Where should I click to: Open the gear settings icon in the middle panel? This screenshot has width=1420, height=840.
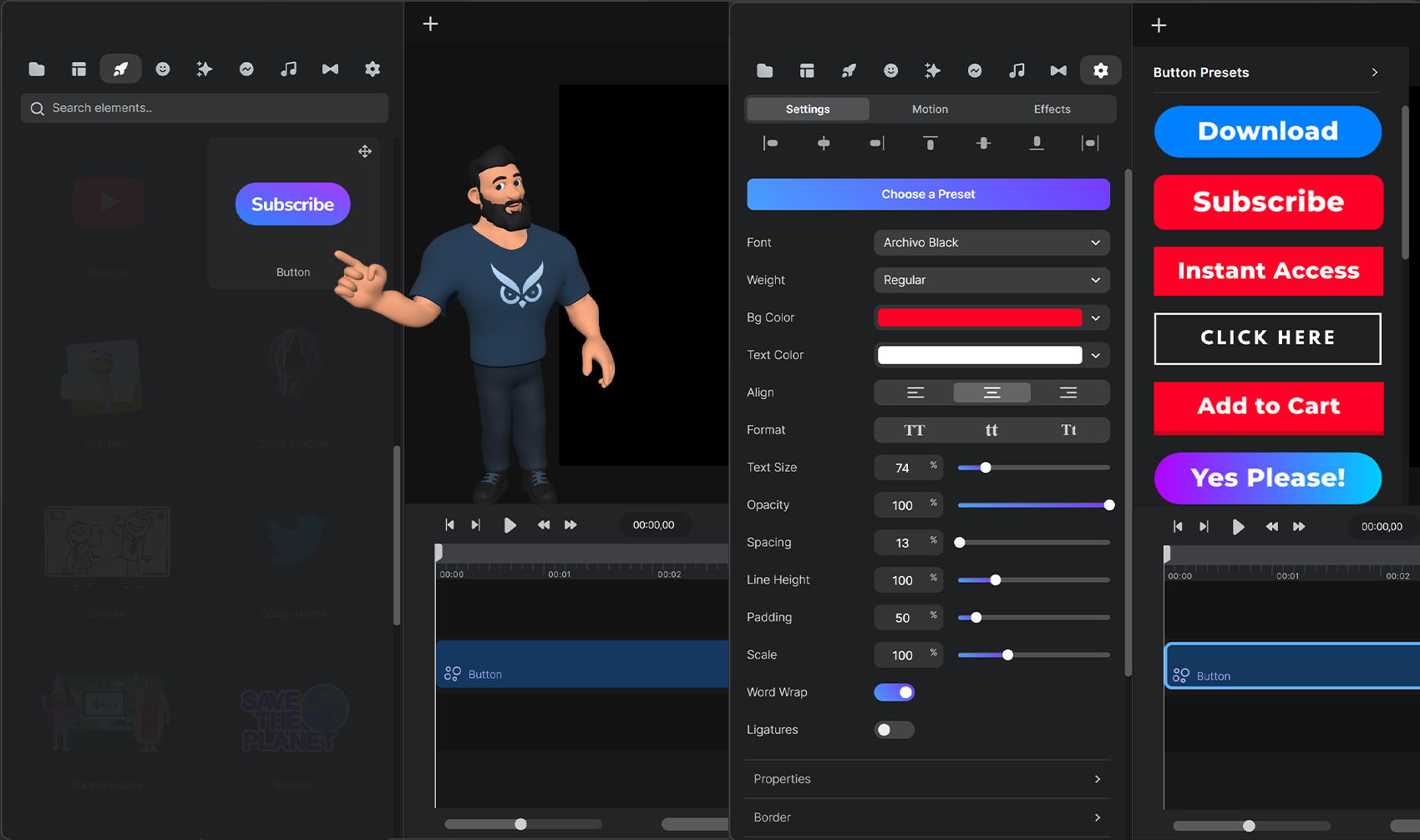1100,71
